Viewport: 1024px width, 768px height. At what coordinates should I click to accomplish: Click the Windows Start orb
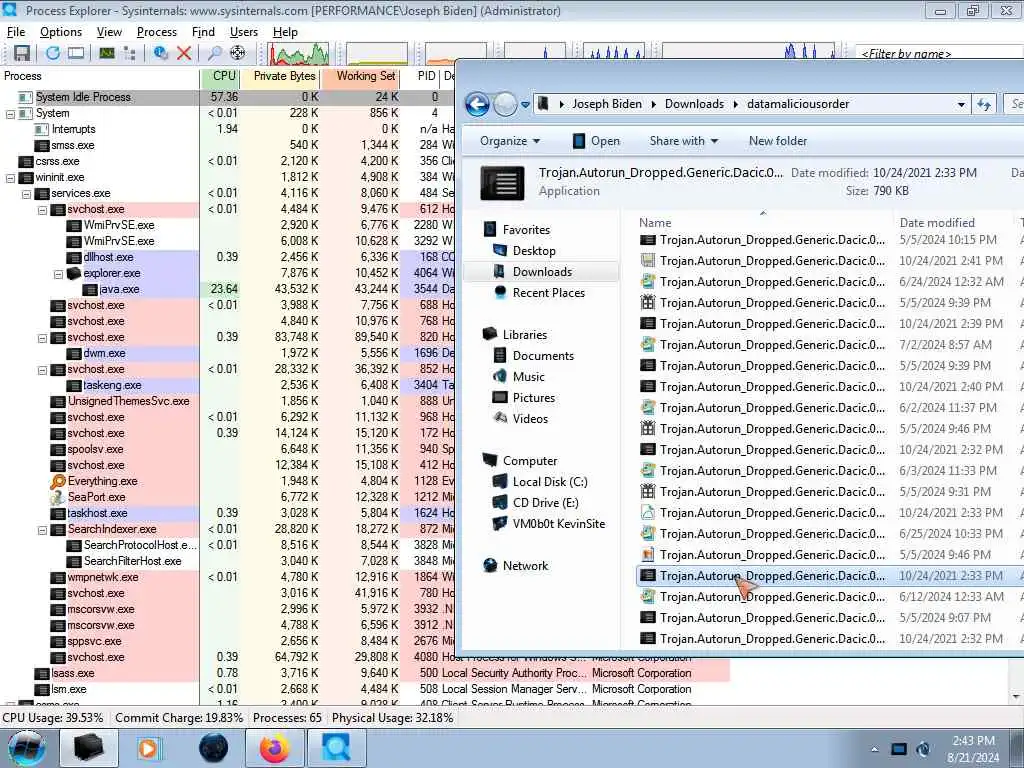coord(27,748)
